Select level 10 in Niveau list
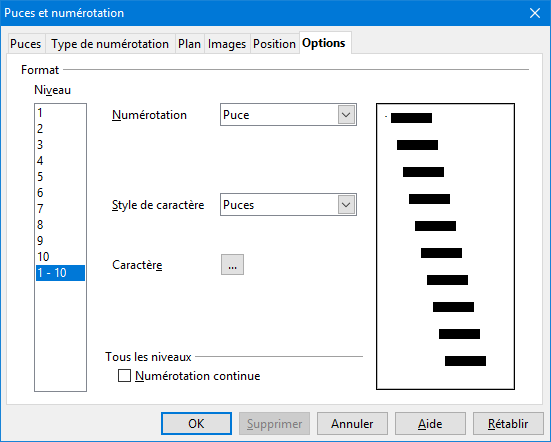 click(60, 257)
